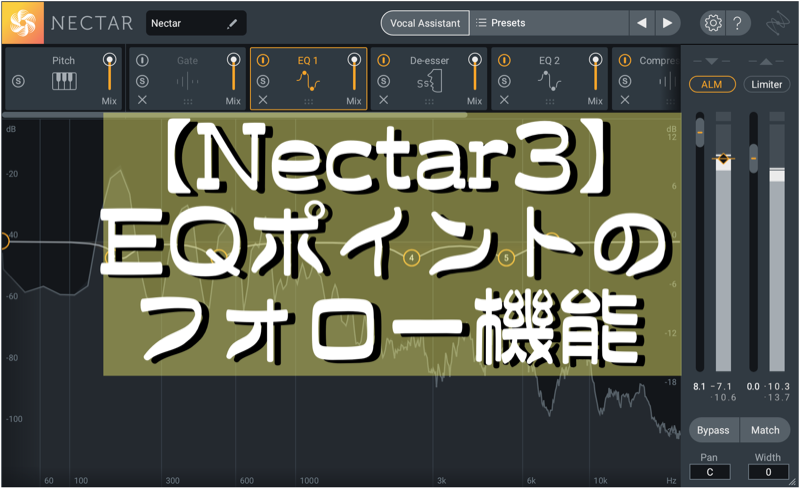Click the Pan value field C
Screen dimensions: 800x488
710,472
